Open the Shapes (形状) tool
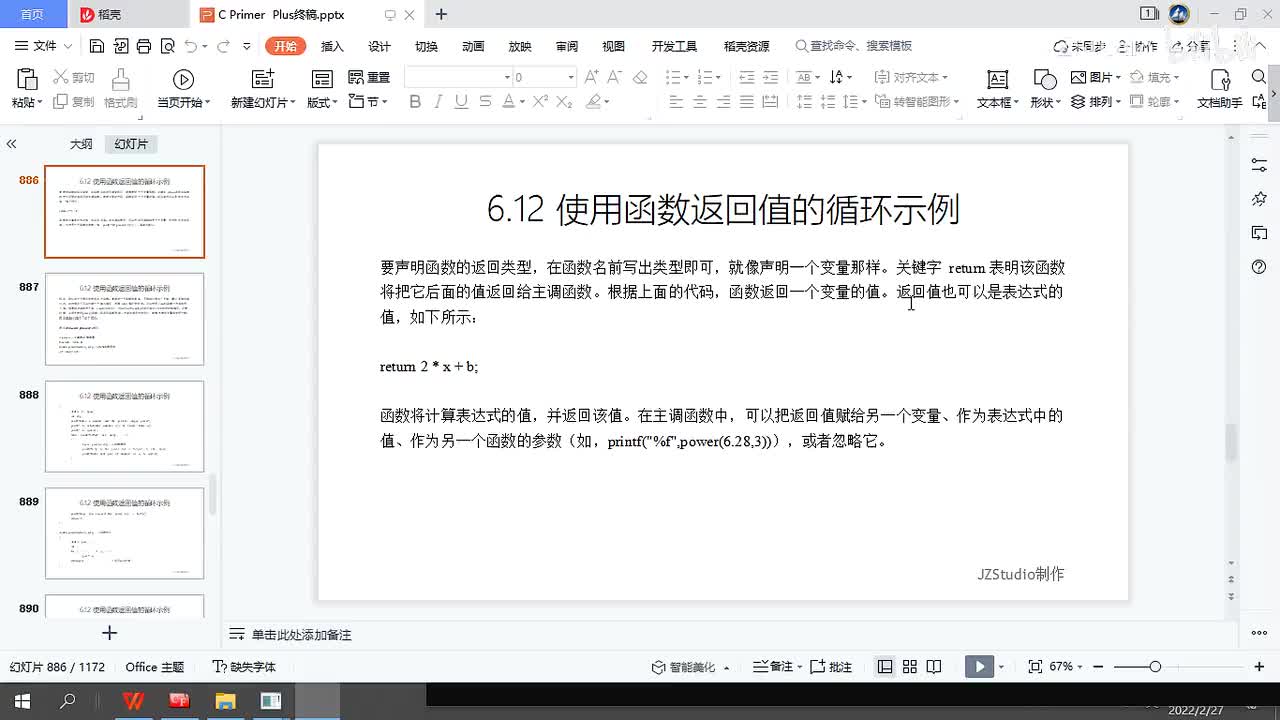Image resolution: width=1280 pixels, height=720 pixels. [1045, 89]
